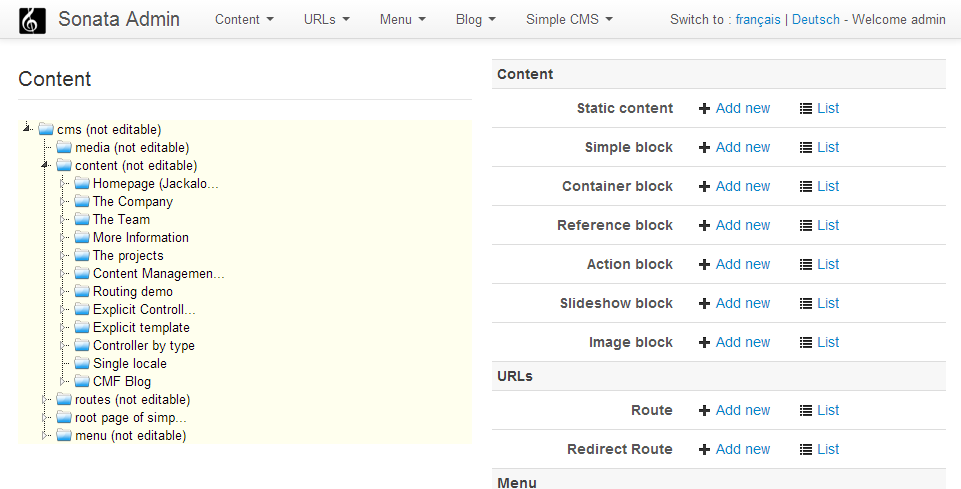Click the plus icon beside Static content
This screenshot has height=489, width=961.
(704, 108)
